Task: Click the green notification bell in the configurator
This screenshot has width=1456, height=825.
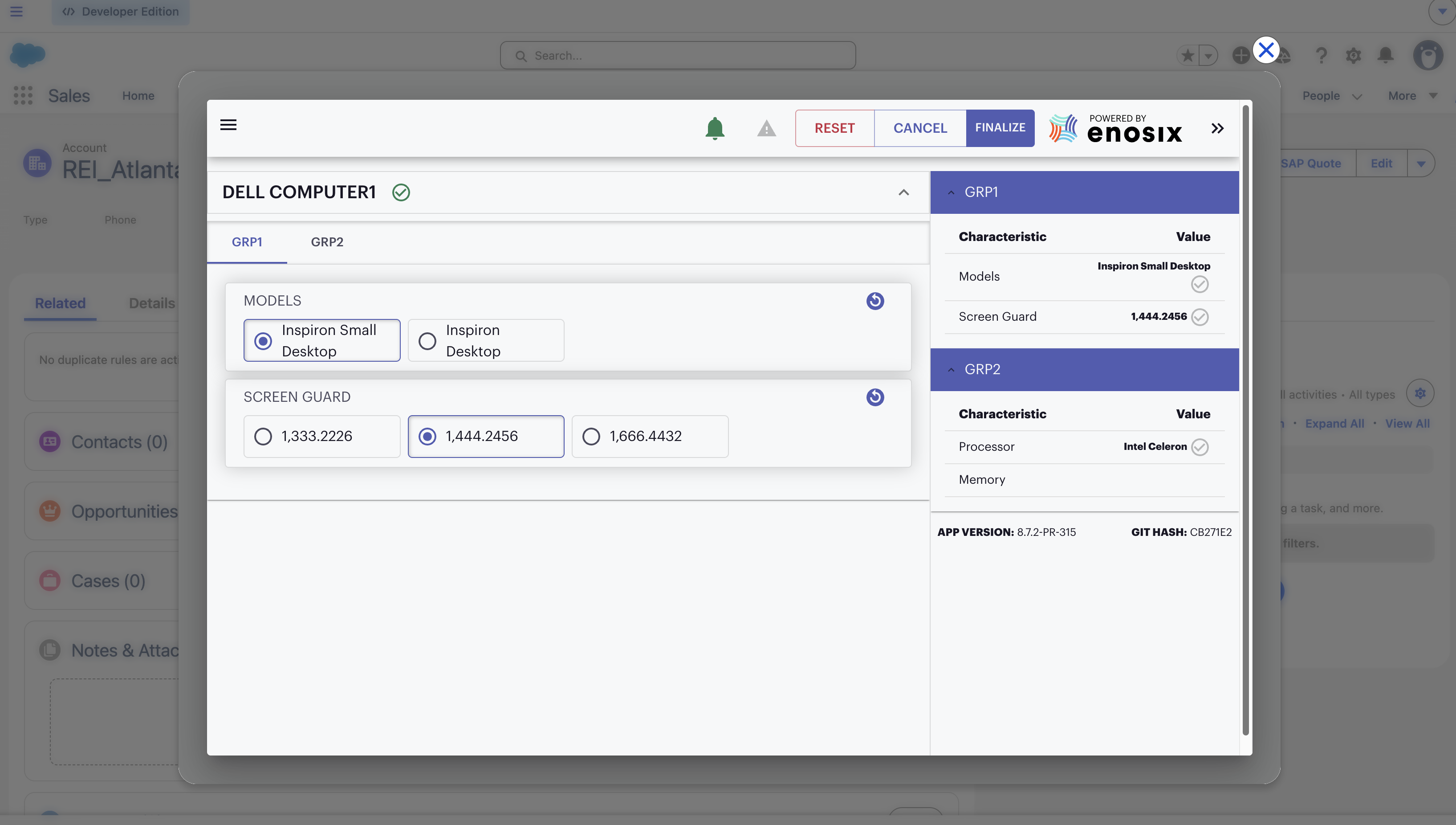Action: coord(715,128)
